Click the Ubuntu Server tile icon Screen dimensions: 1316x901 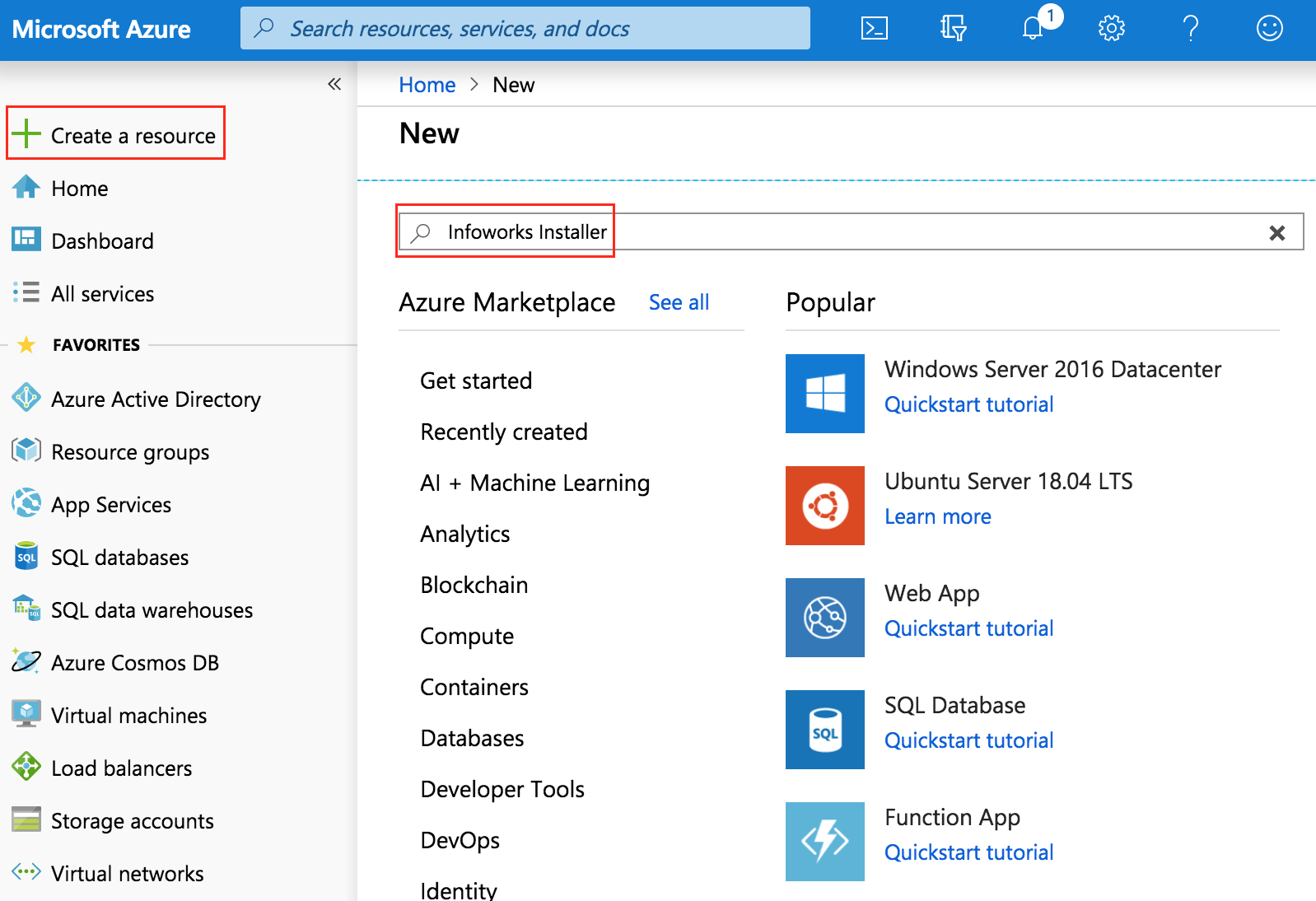tap(825, 506)
